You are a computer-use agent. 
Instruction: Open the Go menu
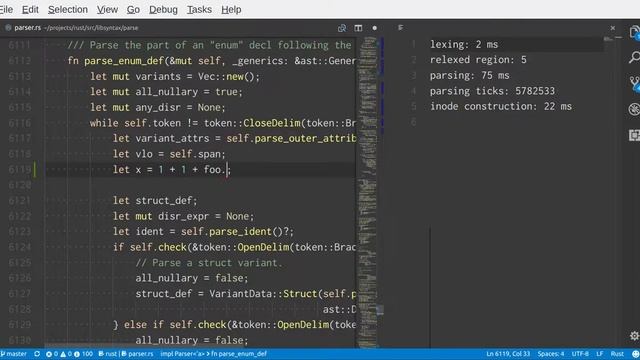(x=133, y=9)
